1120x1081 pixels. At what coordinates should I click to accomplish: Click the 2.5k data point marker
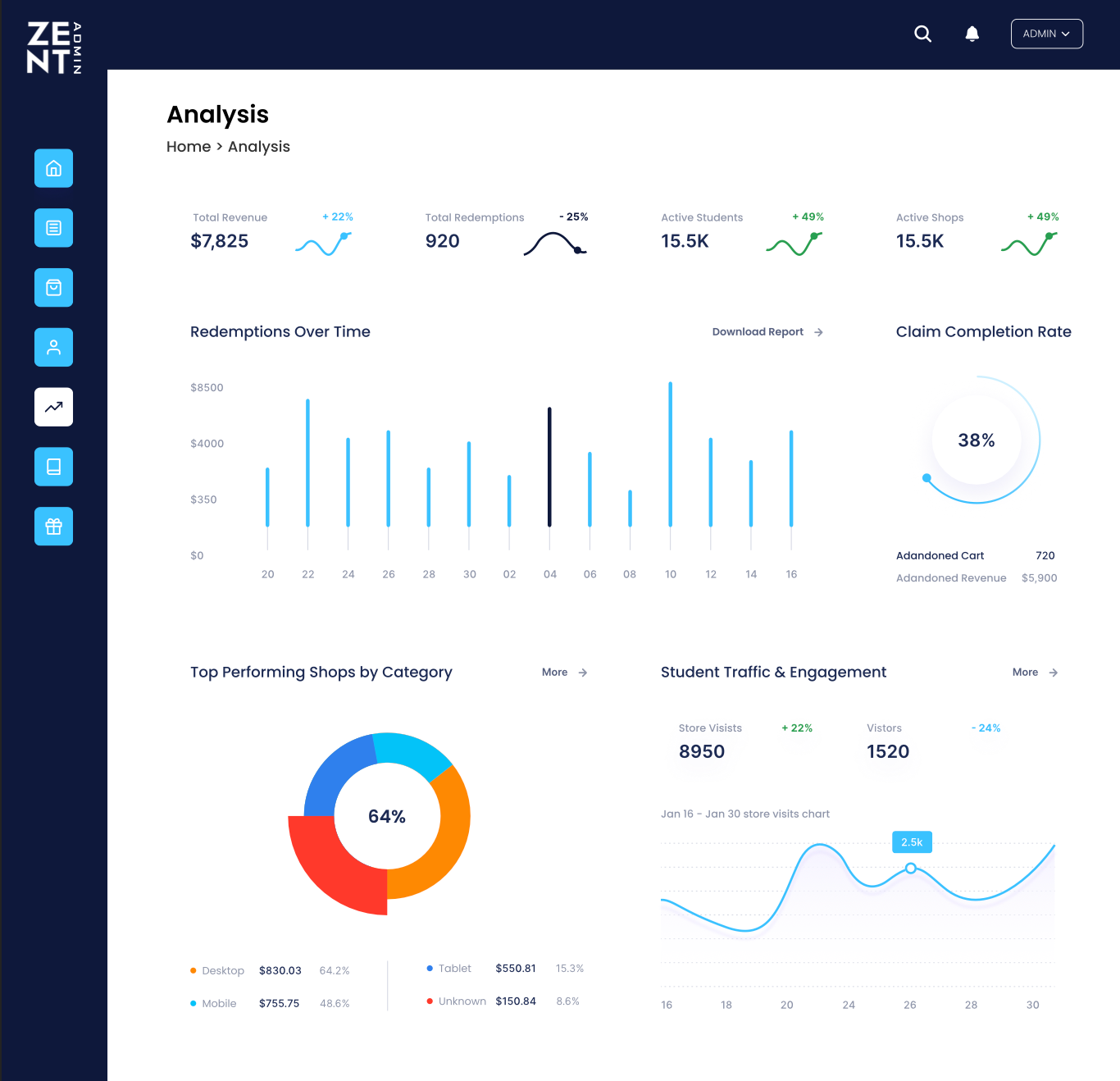[x=911, y=868]
